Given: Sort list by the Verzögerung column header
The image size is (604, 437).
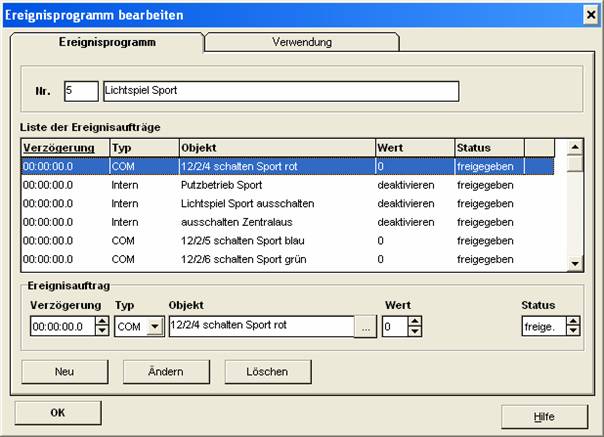Looking at the screenshot, I should pyautogui.click(x=64, y=148).
